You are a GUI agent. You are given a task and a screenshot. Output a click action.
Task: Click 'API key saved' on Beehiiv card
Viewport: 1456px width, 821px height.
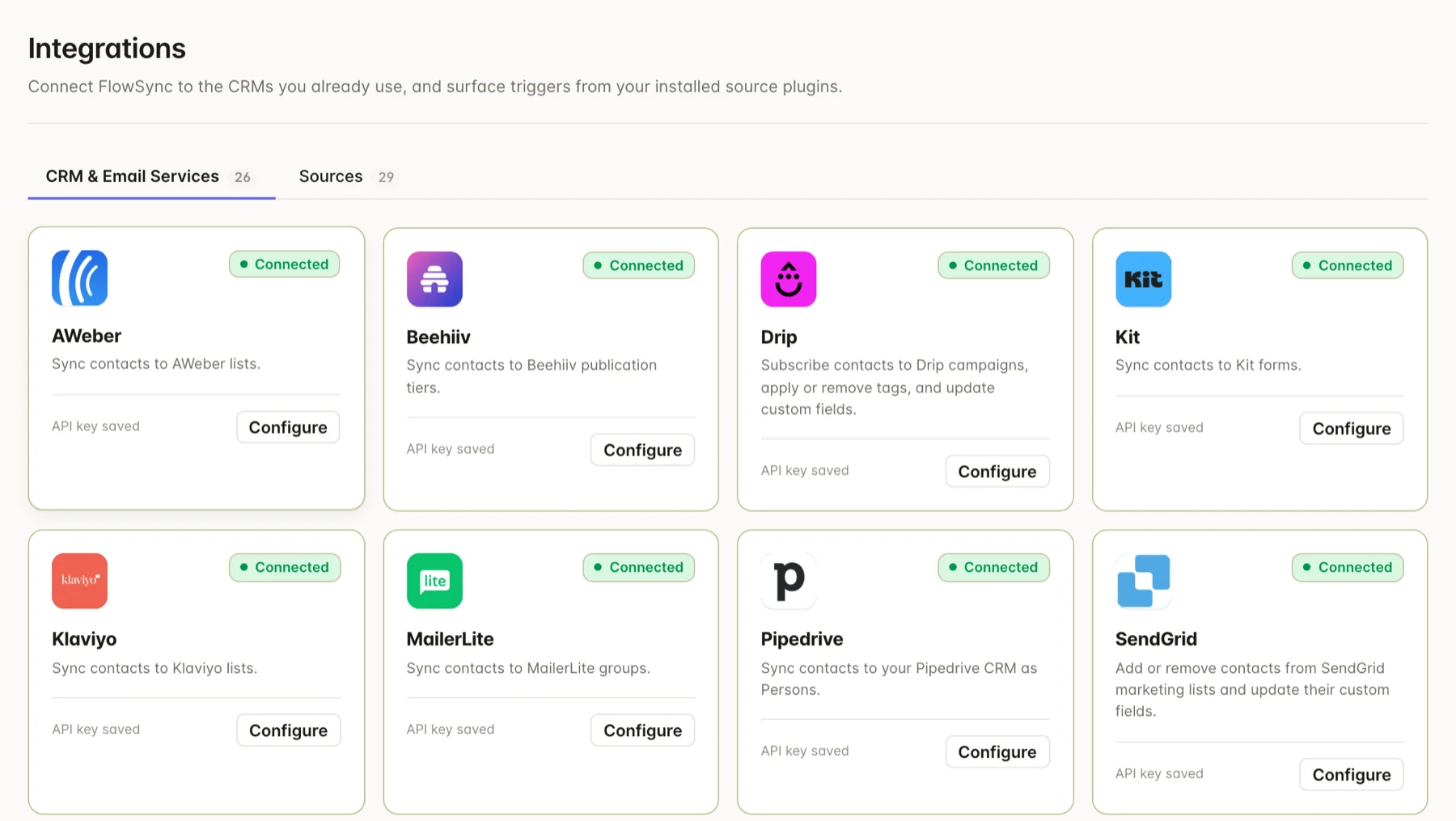pyautogui.click(x=451, y=449)
